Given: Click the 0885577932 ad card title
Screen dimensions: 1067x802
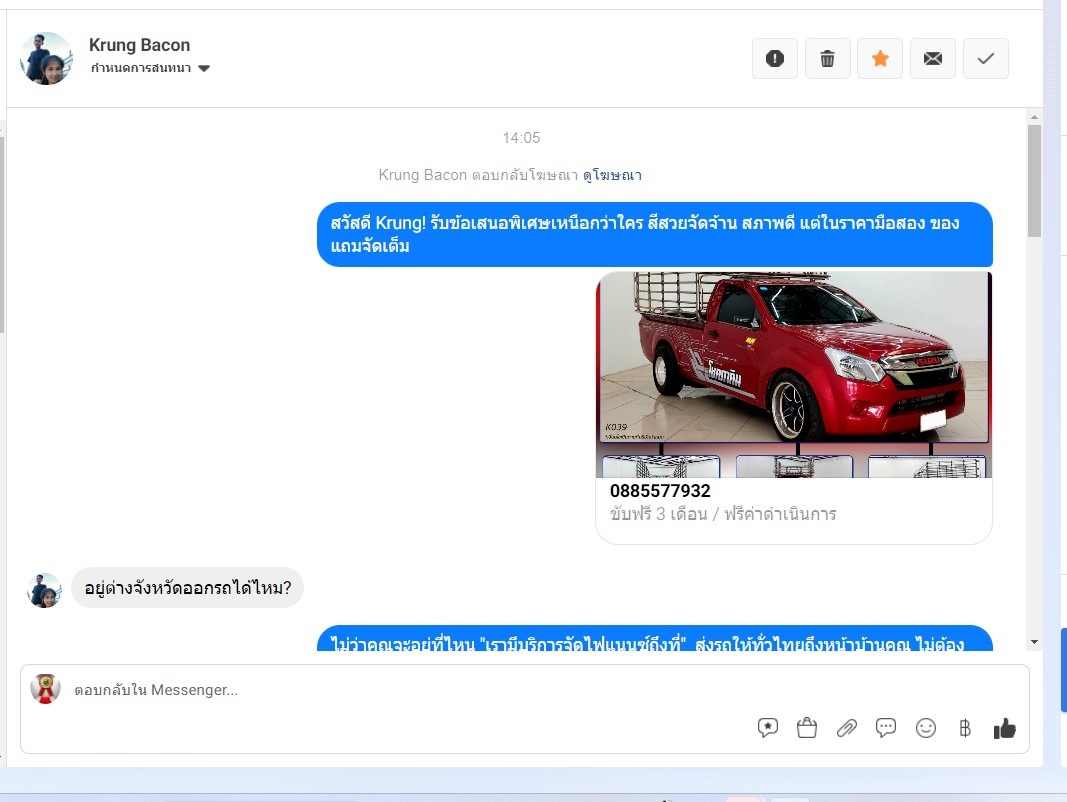Looking at the screenshot, I should click(x=660, y=491).
